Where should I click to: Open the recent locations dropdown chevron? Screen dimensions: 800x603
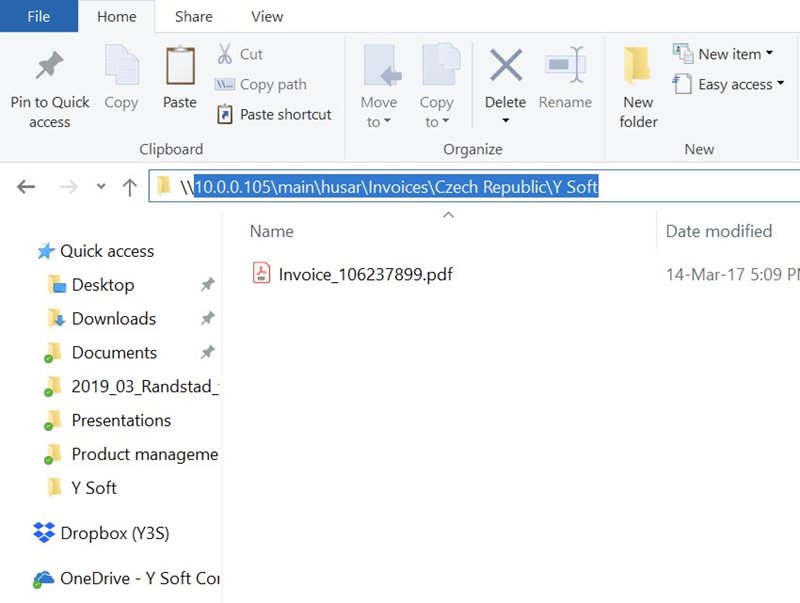coord(101,187)
